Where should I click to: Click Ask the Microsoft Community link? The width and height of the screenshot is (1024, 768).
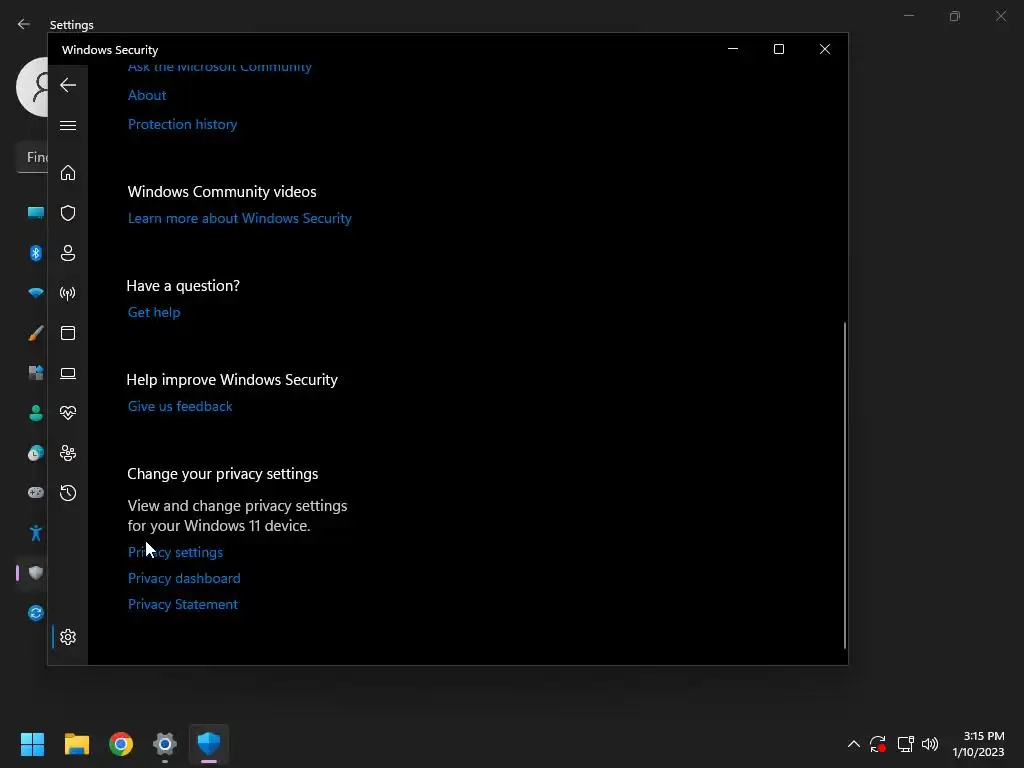219,67
